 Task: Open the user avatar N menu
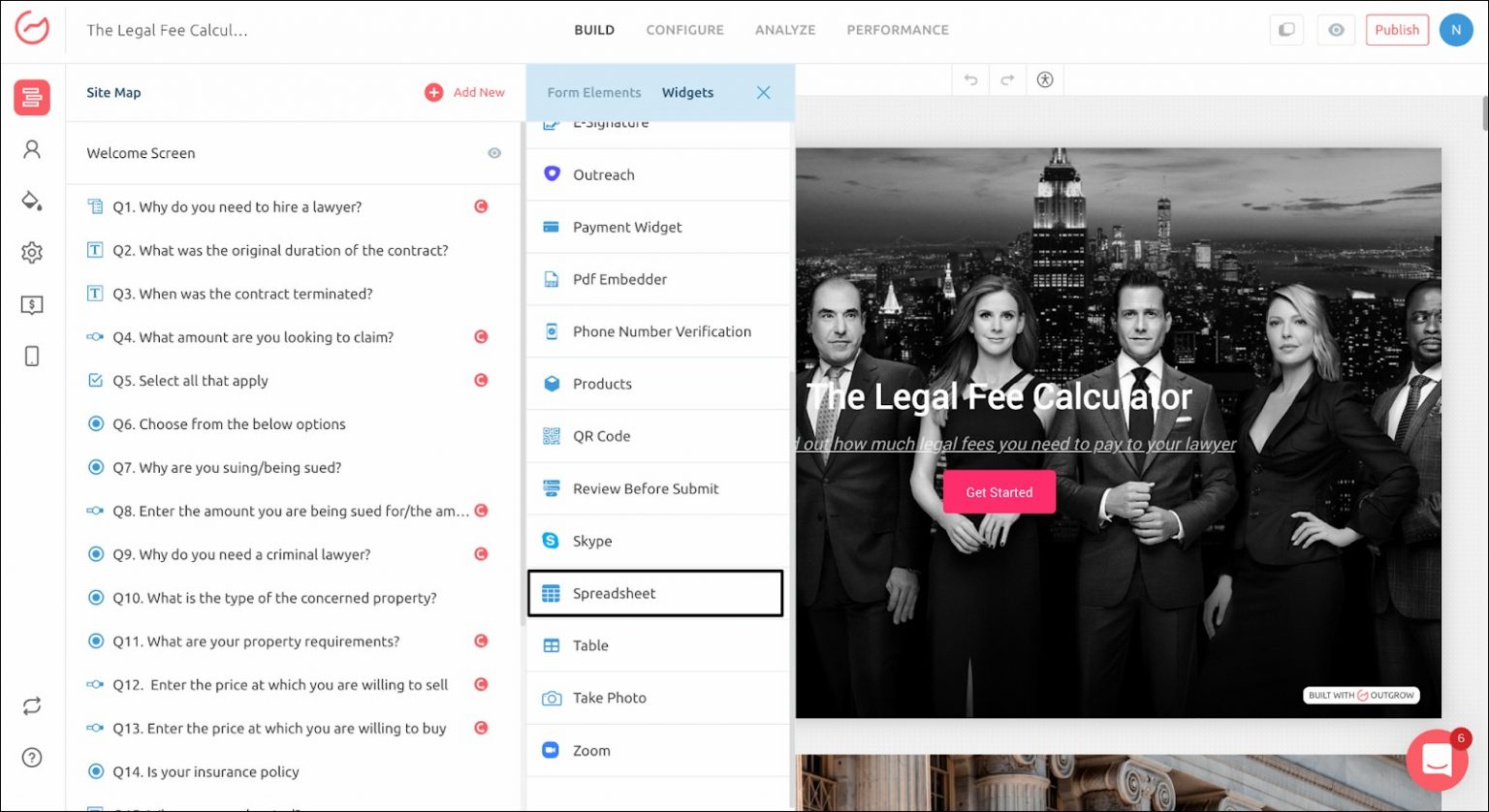[x=1455, y=30]
